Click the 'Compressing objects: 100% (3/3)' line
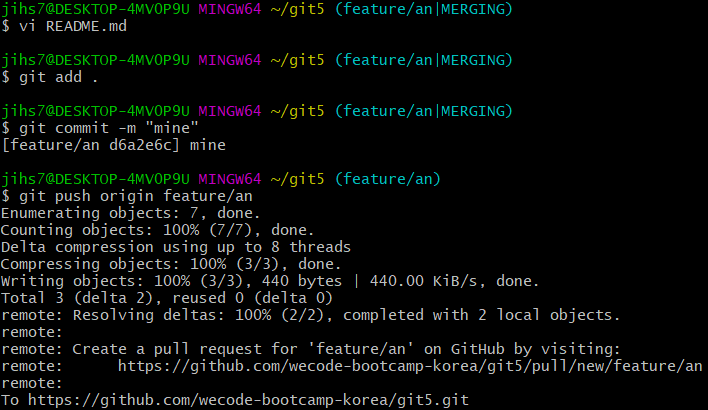Image resolution: width=708 pixels, height=410 pixels. click(171, 264)
